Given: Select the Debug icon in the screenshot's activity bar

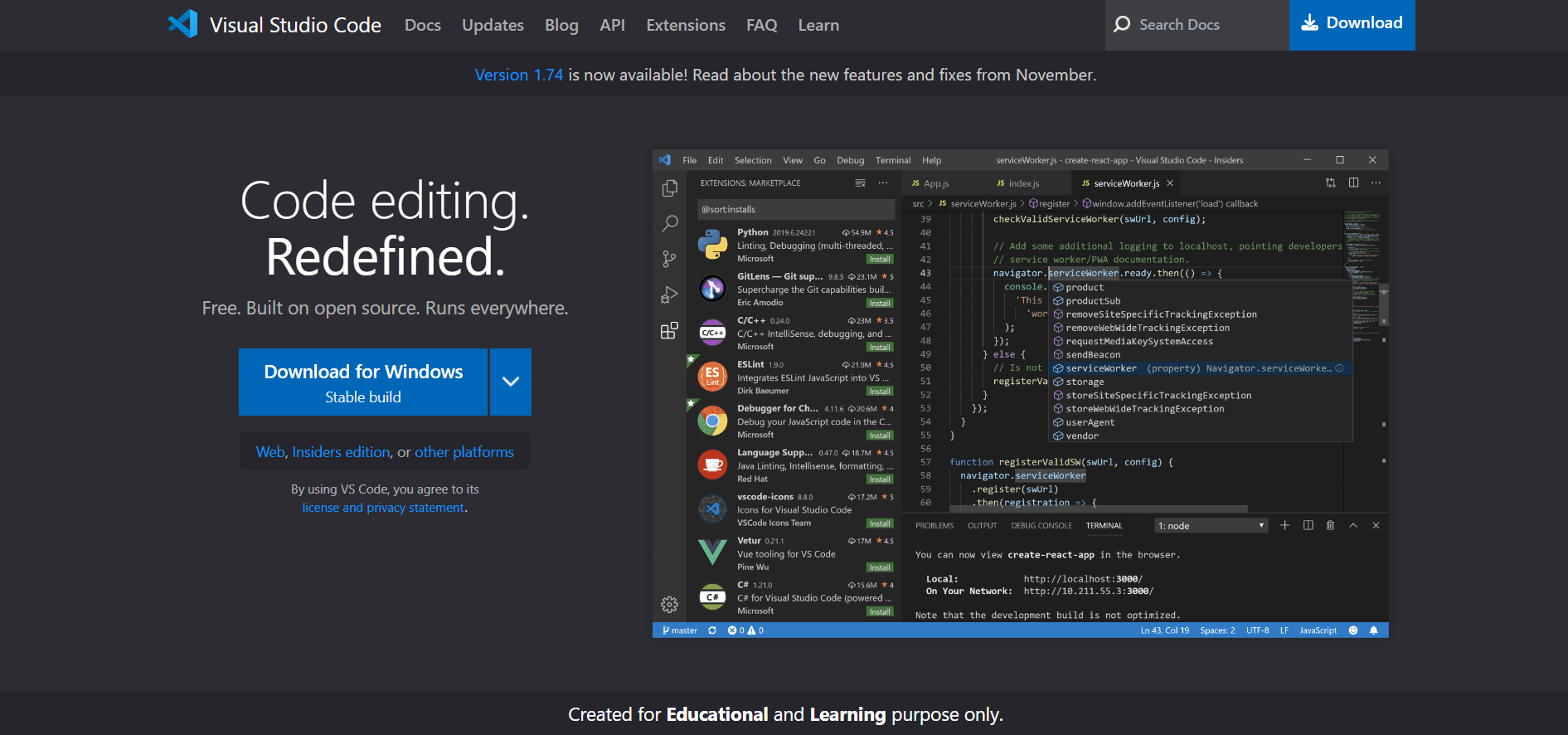Looking at the screenshot, I should (670, 294).
